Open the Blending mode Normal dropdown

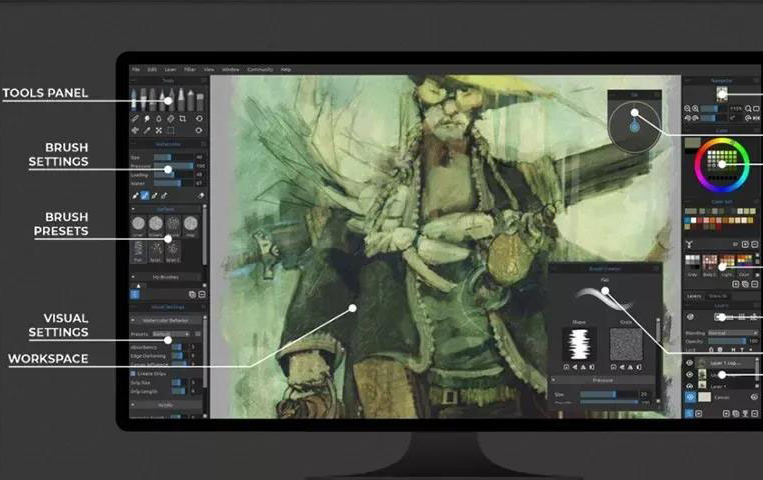coord(732,333)
